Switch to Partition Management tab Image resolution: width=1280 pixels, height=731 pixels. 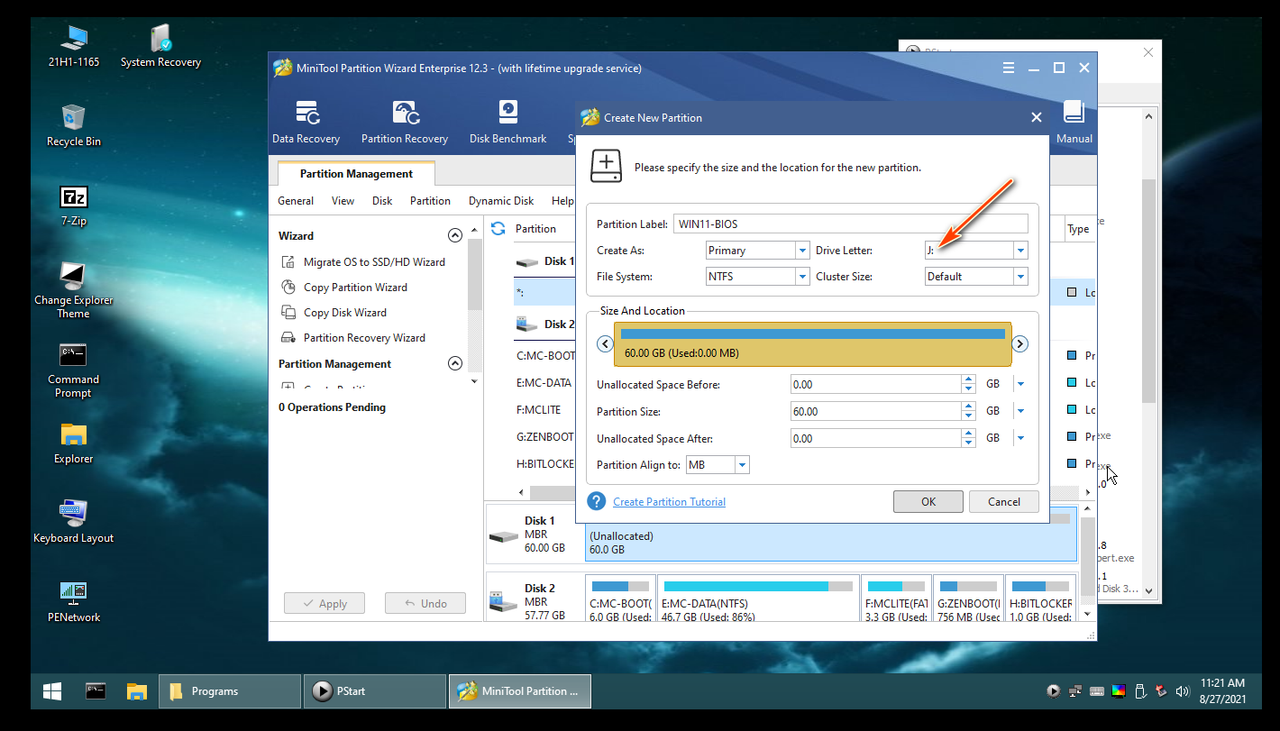tap(356, 173)
